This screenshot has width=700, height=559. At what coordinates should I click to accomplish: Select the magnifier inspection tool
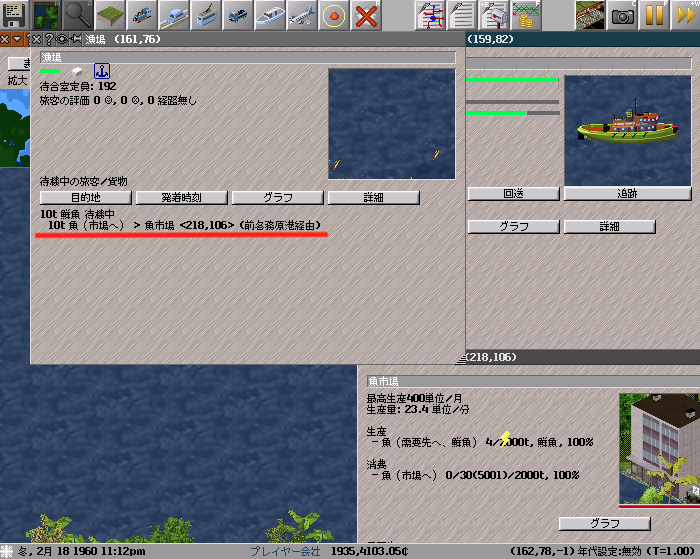pos(79,15)
